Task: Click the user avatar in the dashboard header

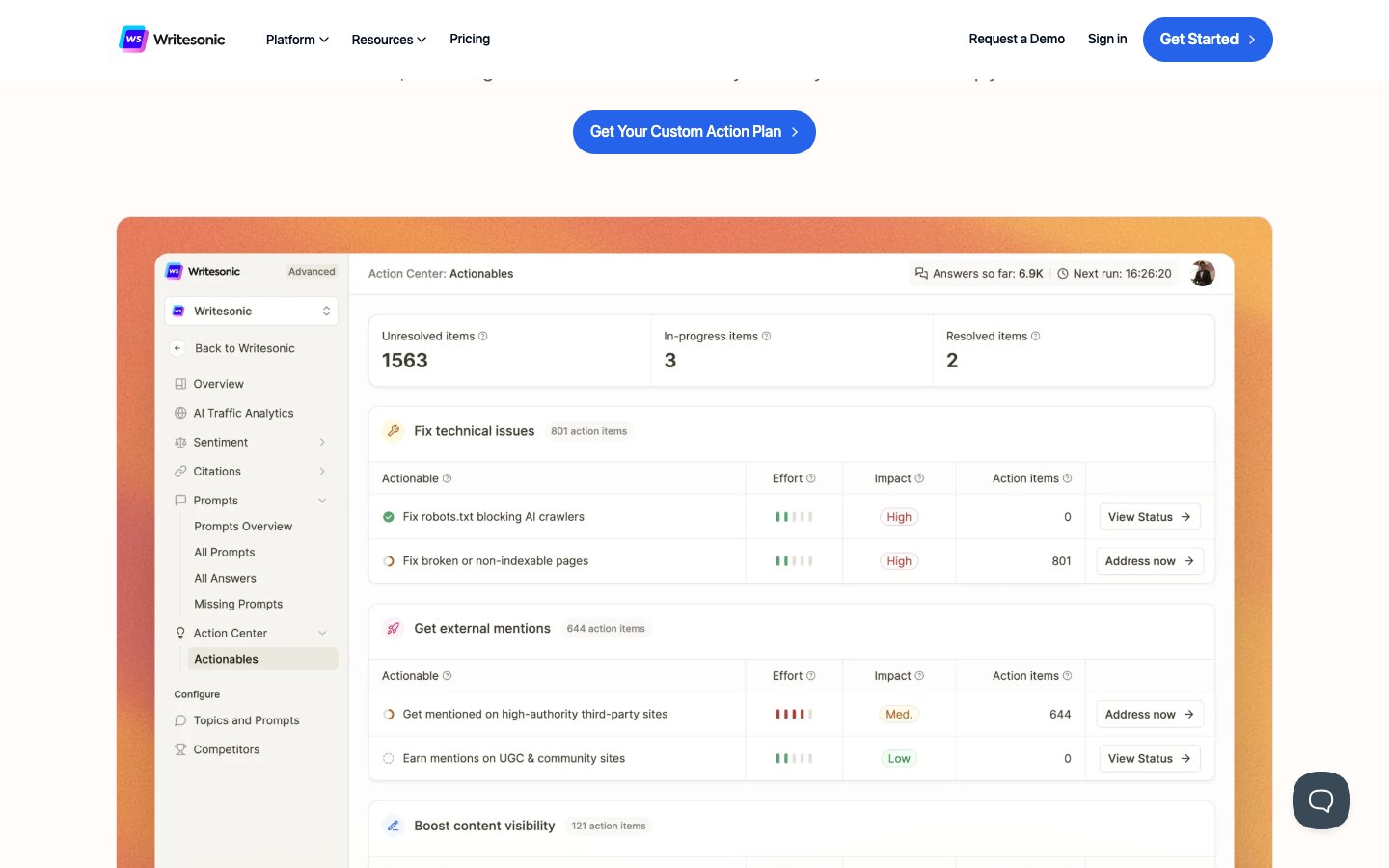Action: click(x=1202, y=274)
